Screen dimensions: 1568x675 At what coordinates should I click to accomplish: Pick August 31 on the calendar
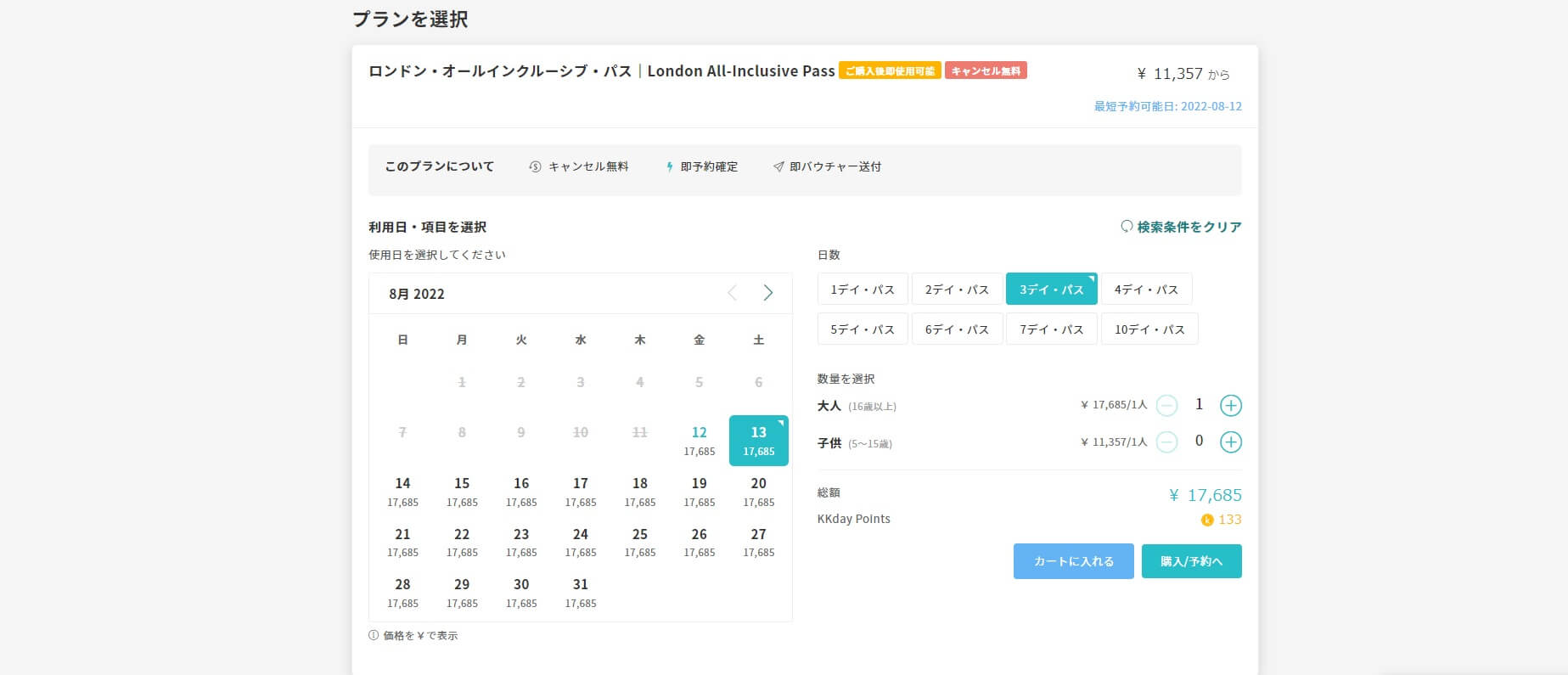tap(581, 593)
